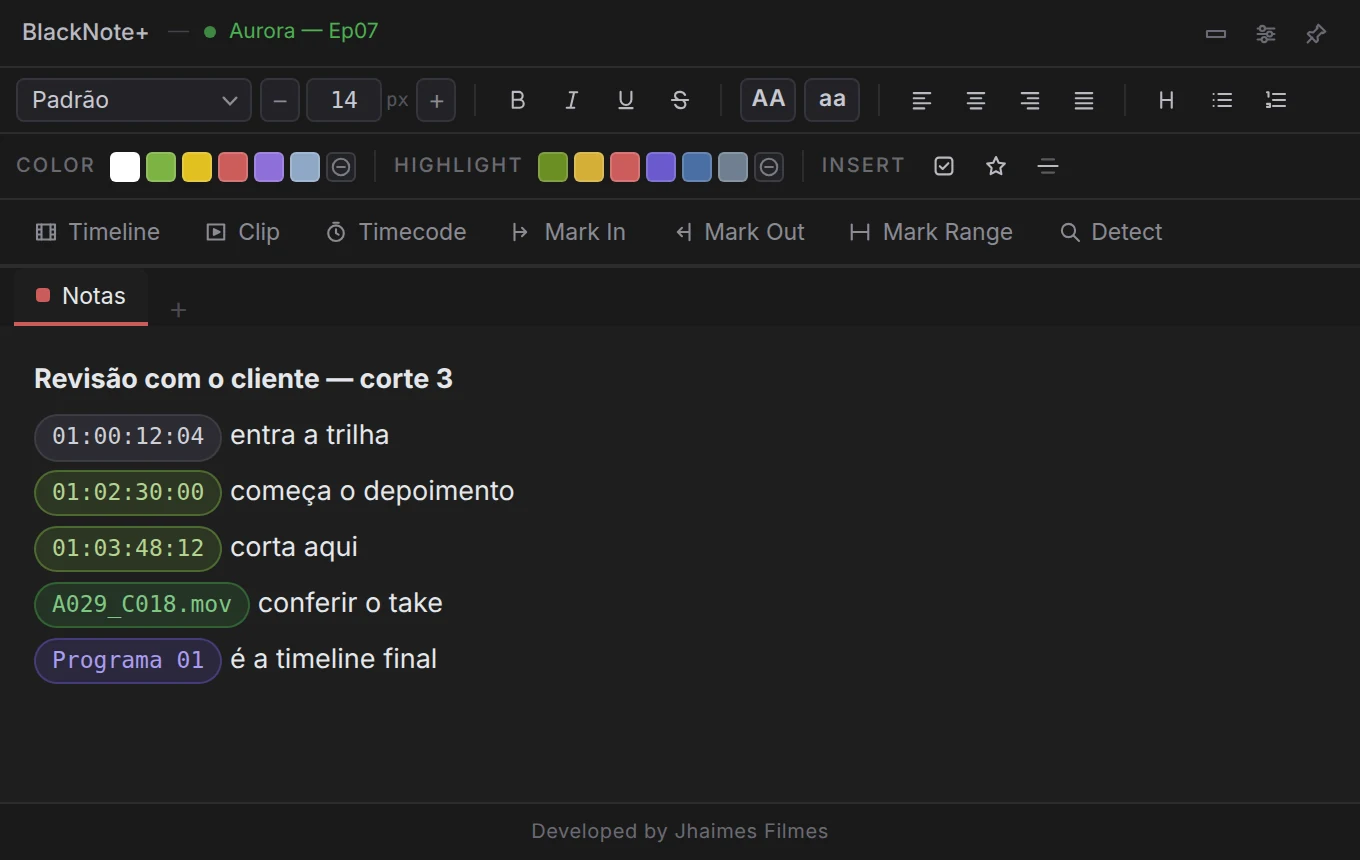1360x860 pixels.
Task: Apply the yellow highlight swatch
Action: pyautogui.click(x=589, y=167)
